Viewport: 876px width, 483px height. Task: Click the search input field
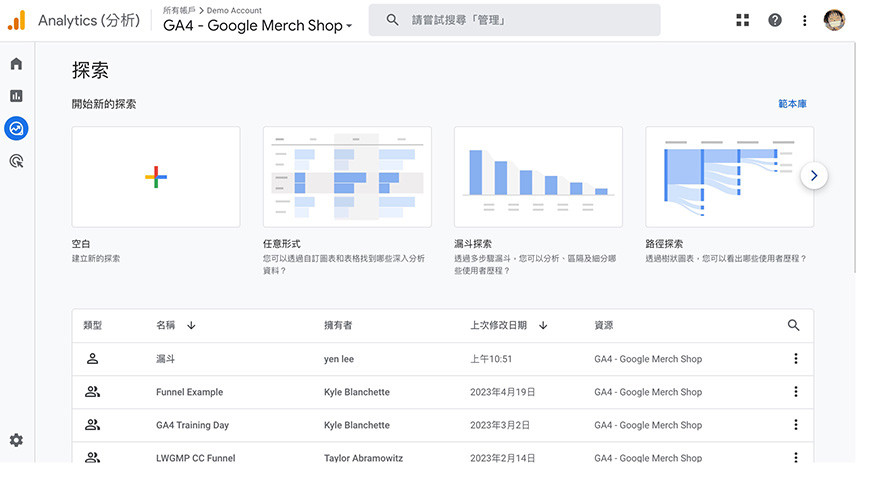click(x=514, y=20)
